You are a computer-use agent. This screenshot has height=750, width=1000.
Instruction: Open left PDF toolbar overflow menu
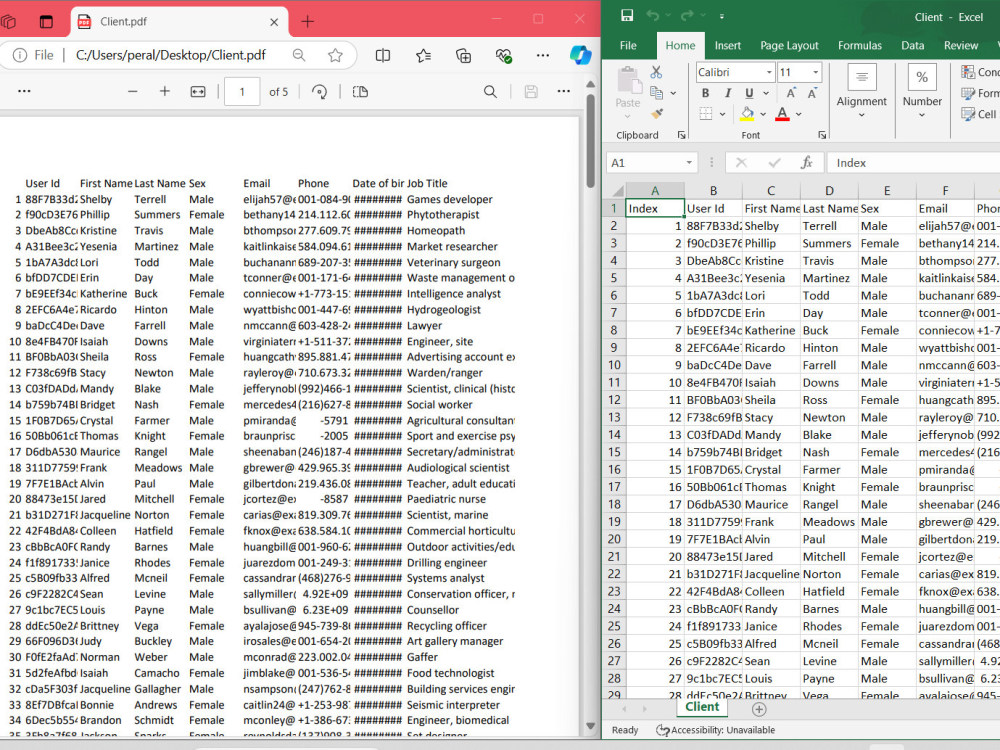pyautogui.click(x=24, y=92)
